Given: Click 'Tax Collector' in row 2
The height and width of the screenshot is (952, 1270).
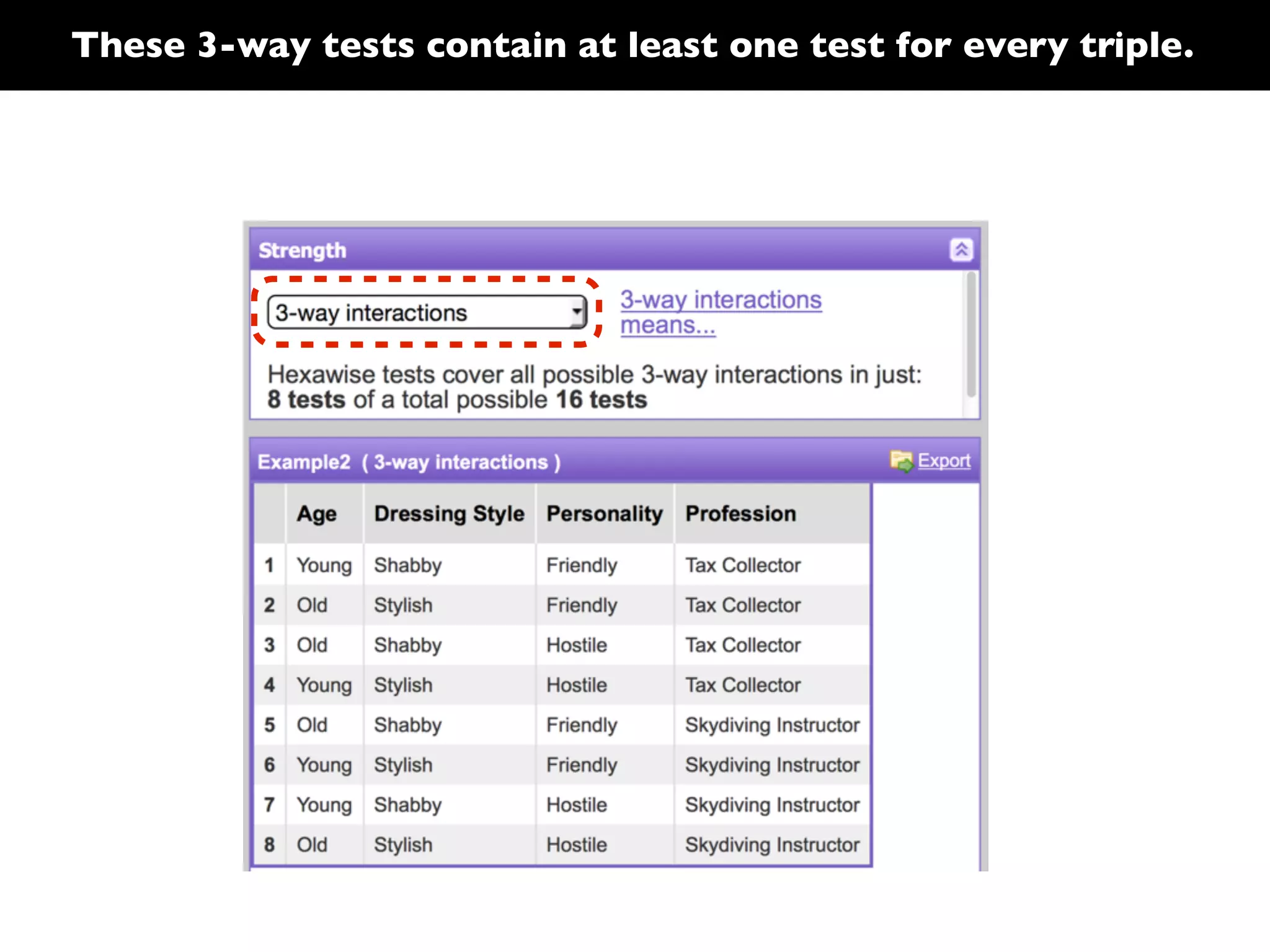Looking at the screenshot, I should pos(743,605).
